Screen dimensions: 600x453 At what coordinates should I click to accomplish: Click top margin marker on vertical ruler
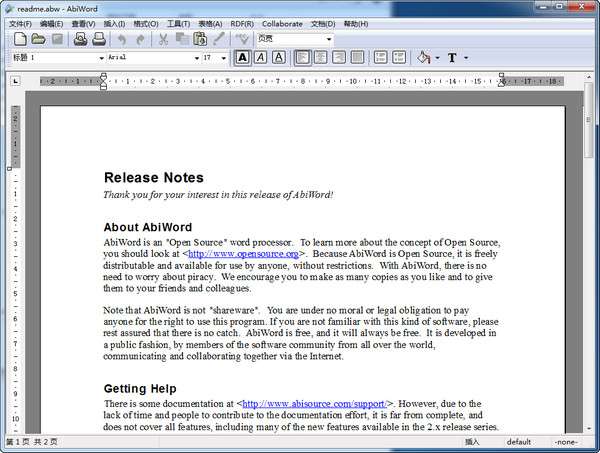click(10, 168)
